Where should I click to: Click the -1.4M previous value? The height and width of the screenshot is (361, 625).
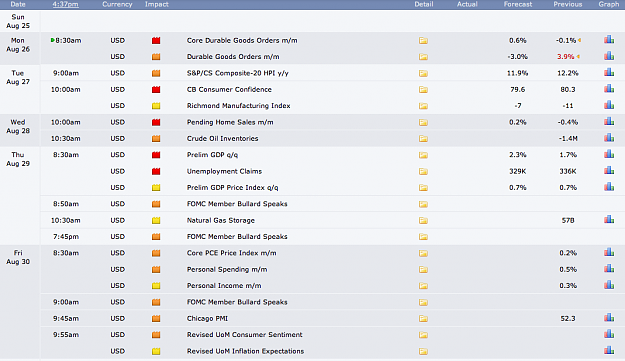click(568, 139)
